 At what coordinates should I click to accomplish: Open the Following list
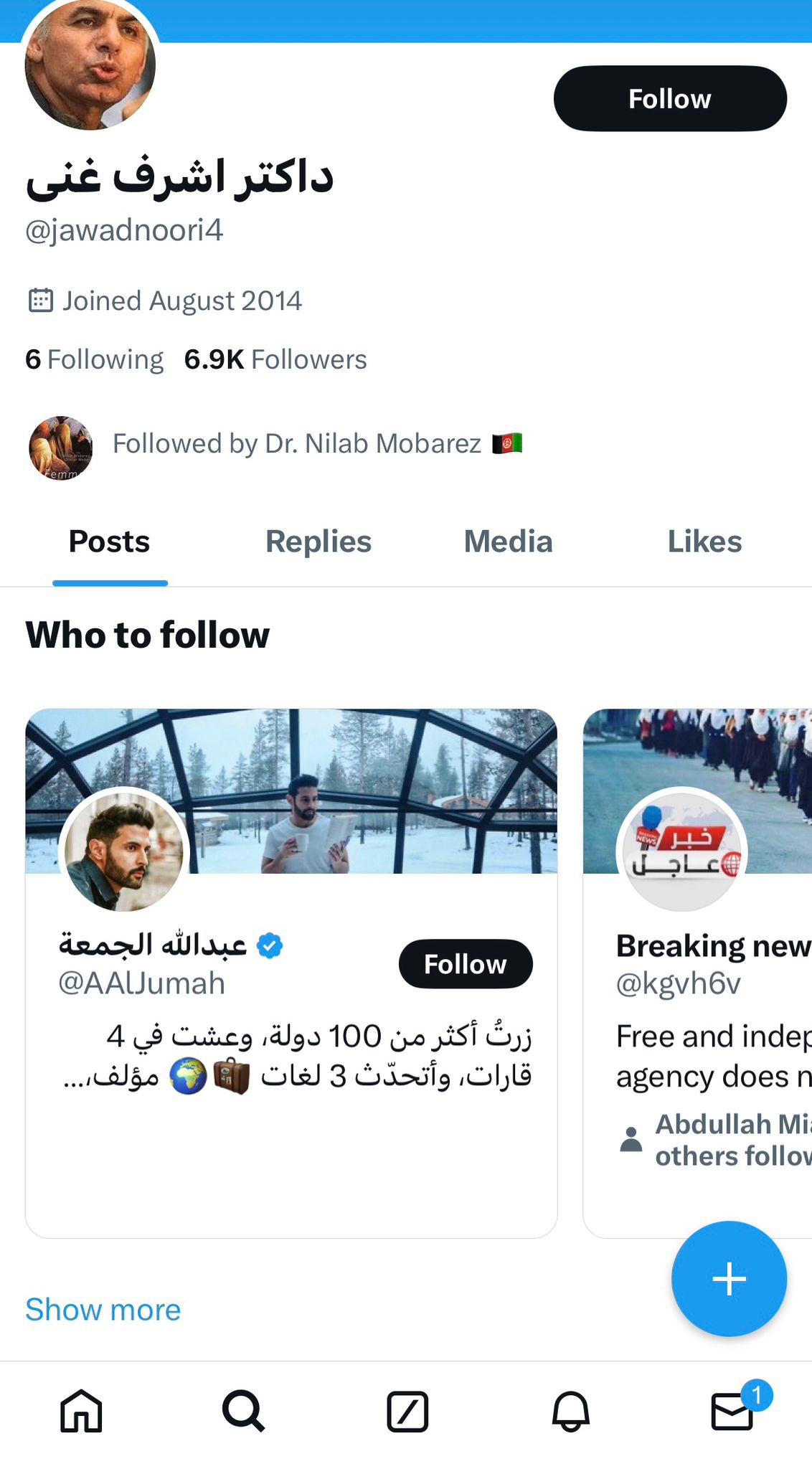[93, 359]
